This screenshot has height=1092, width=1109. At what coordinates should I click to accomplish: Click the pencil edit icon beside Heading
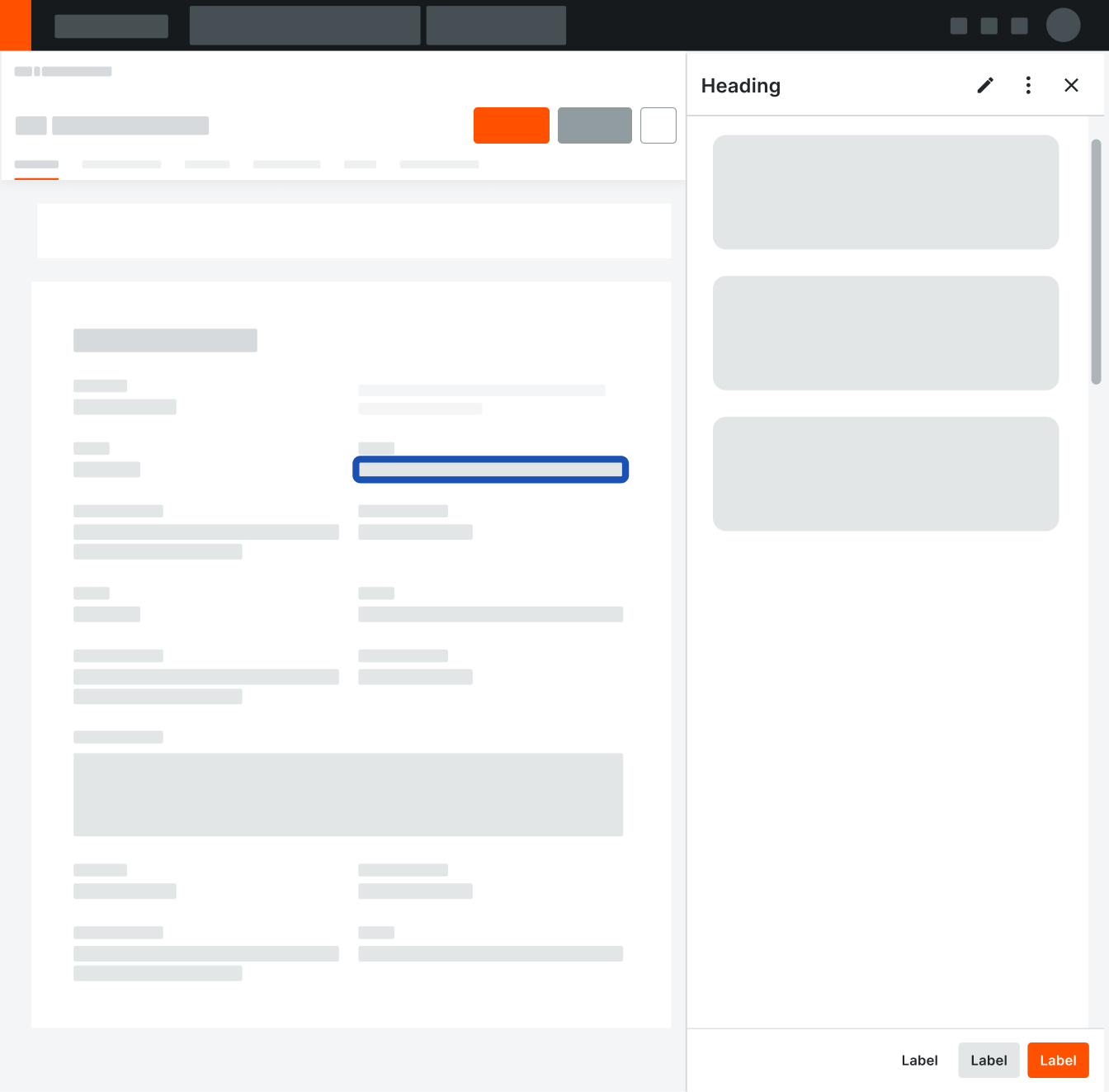[985, 85]
